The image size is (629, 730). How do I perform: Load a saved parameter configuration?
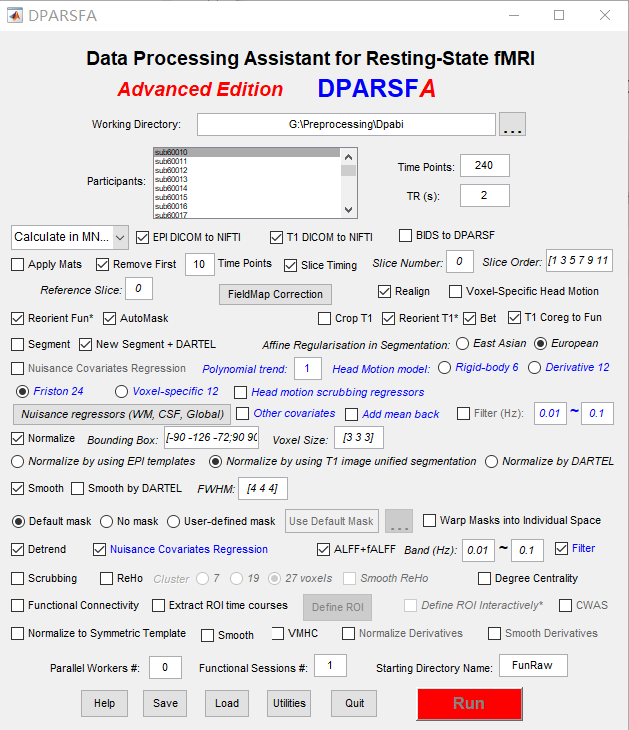(227, 703)
